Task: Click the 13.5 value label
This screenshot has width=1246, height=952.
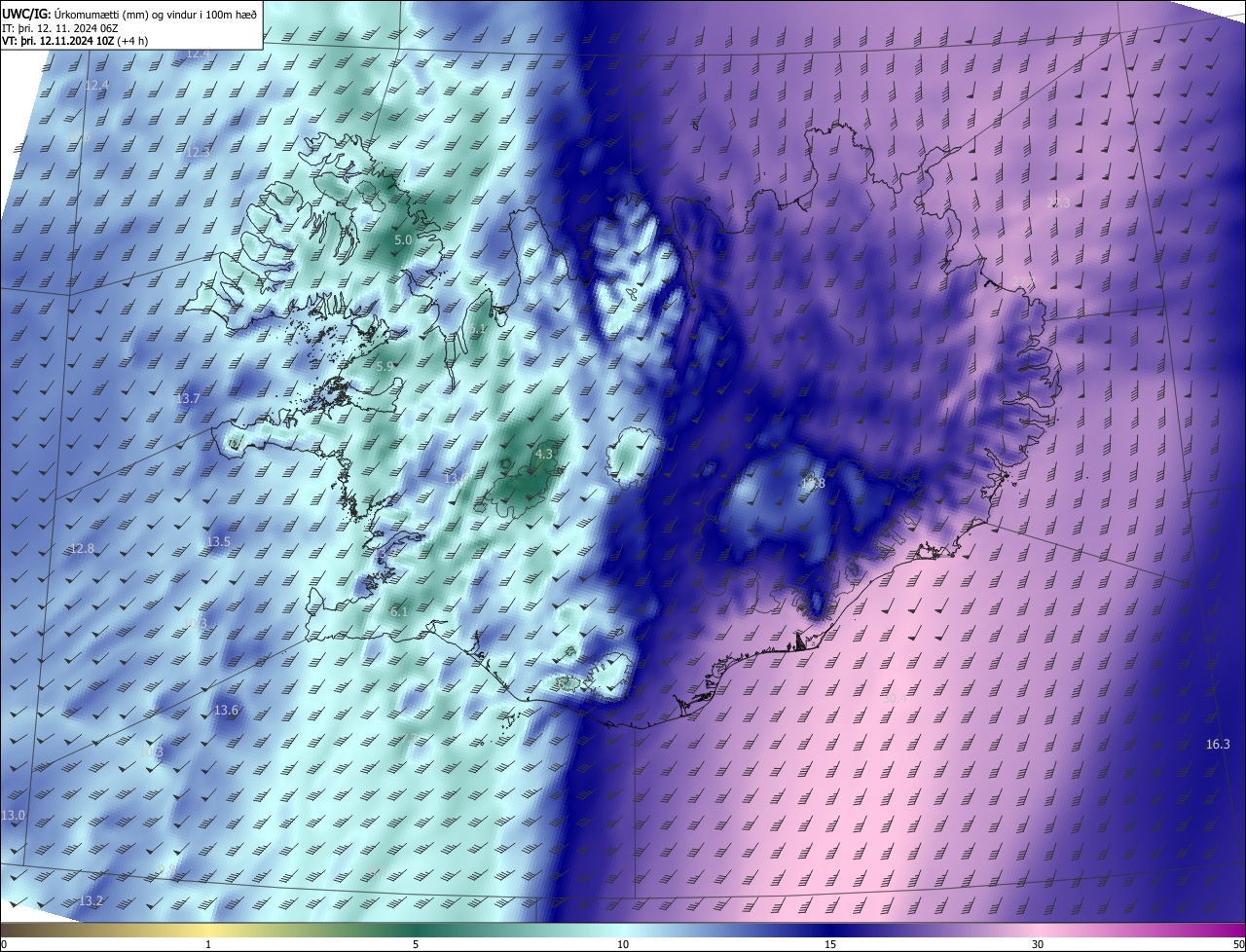Action: click(x=218, y=541)
